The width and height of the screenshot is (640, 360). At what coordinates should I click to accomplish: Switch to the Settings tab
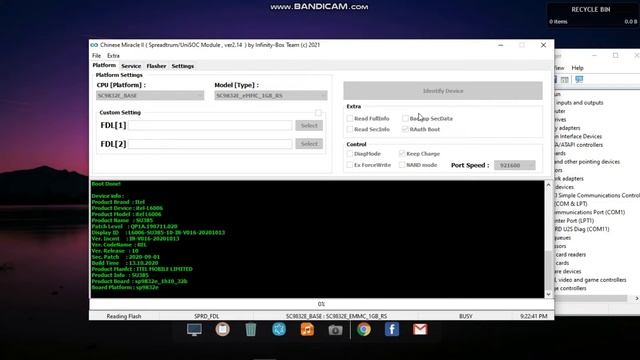point(182,66)
